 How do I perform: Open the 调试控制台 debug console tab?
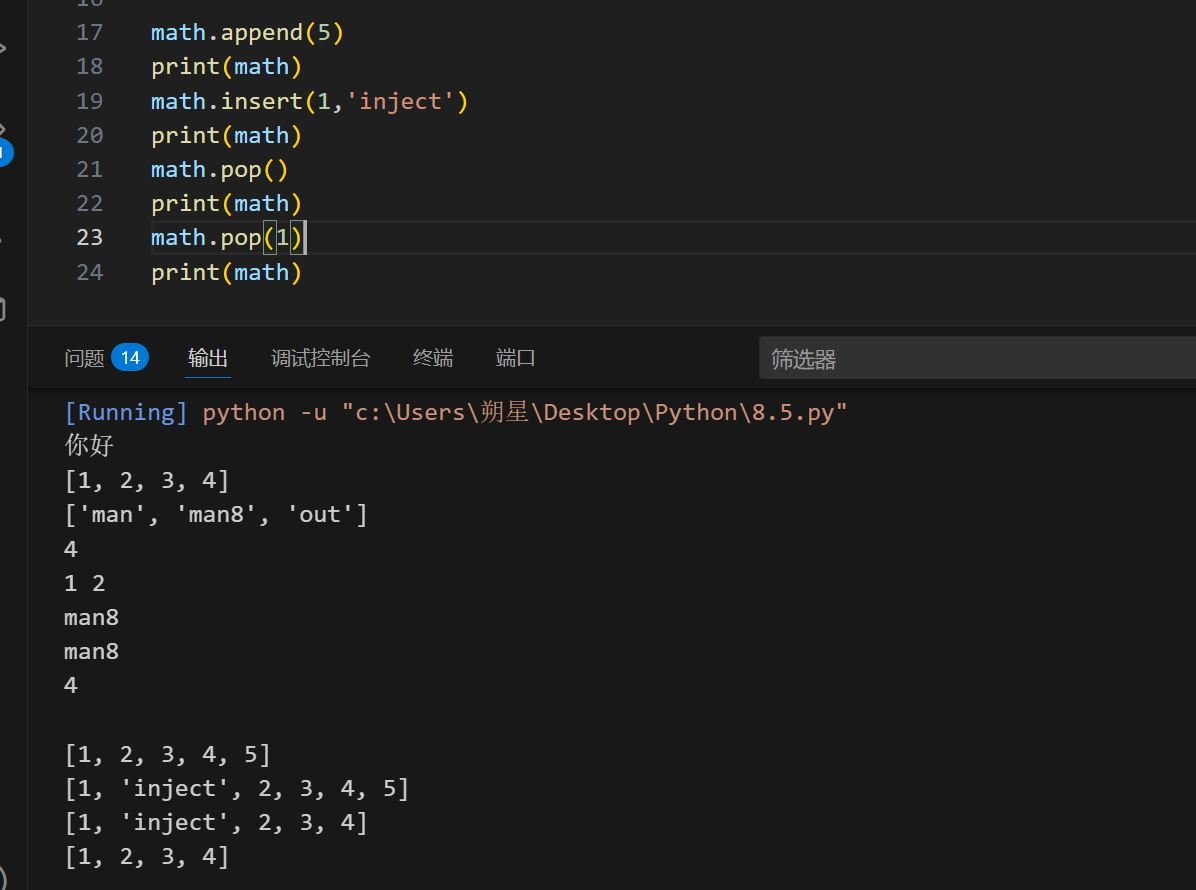tap(320, 358)
